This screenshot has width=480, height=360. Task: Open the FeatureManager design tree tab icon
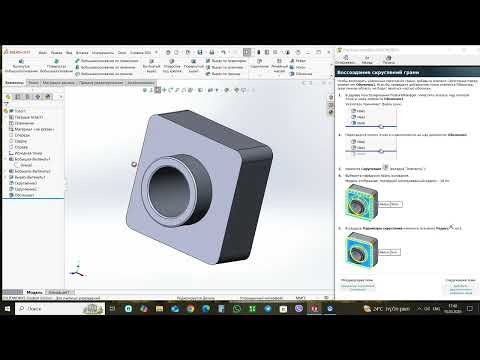coord(8,97)
